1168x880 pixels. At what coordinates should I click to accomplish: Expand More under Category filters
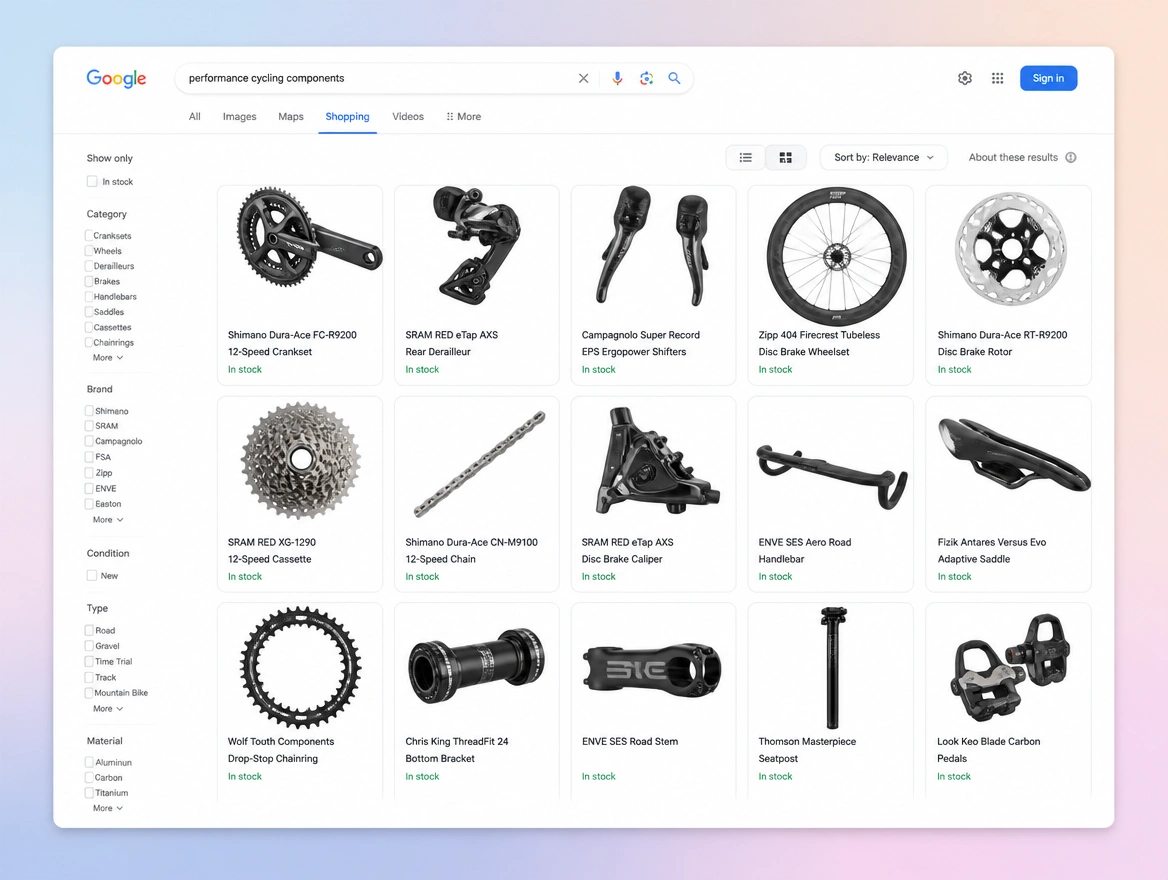tap(108, 358)
